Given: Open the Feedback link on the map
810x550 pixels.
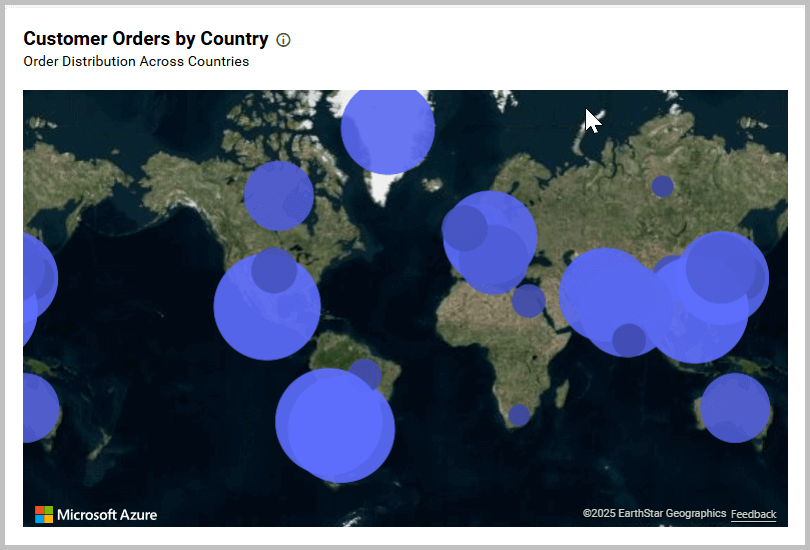Looking at the screenshot, I should (753, 514).
